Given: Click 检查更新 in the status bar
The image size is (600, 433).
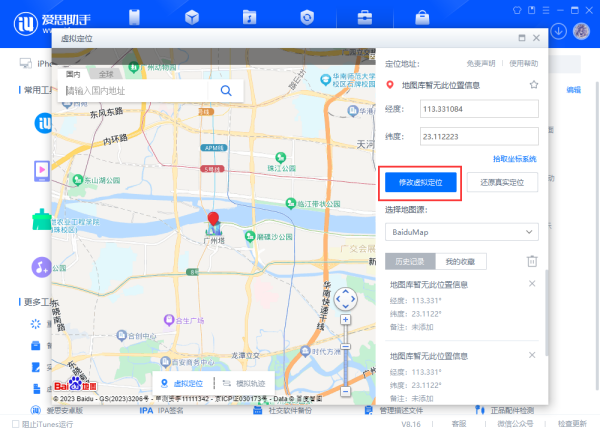Looking at the screenshot, I should coord(572,424).
